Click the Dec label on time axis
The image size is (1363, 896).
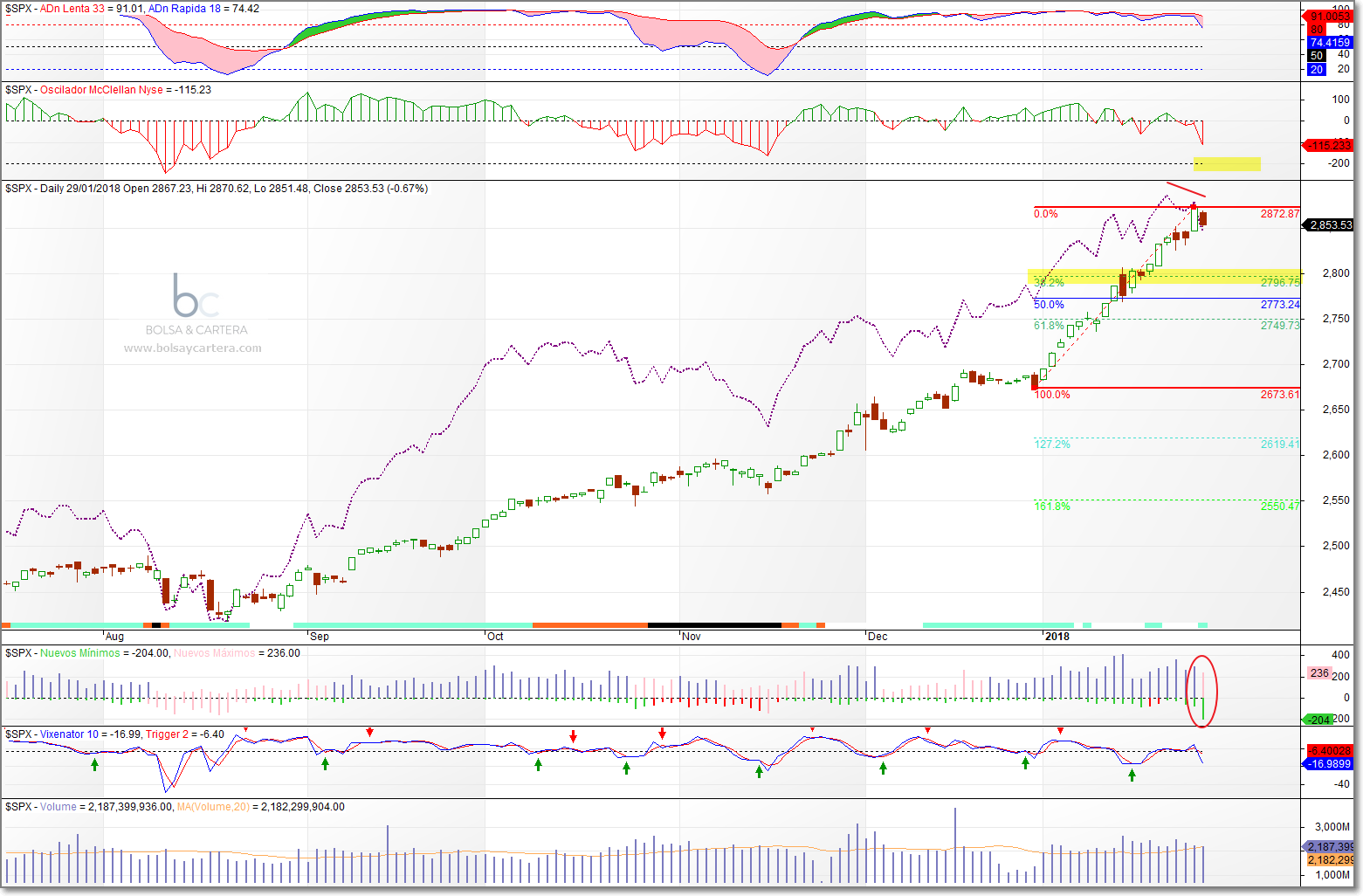click(x=878, y=637)
